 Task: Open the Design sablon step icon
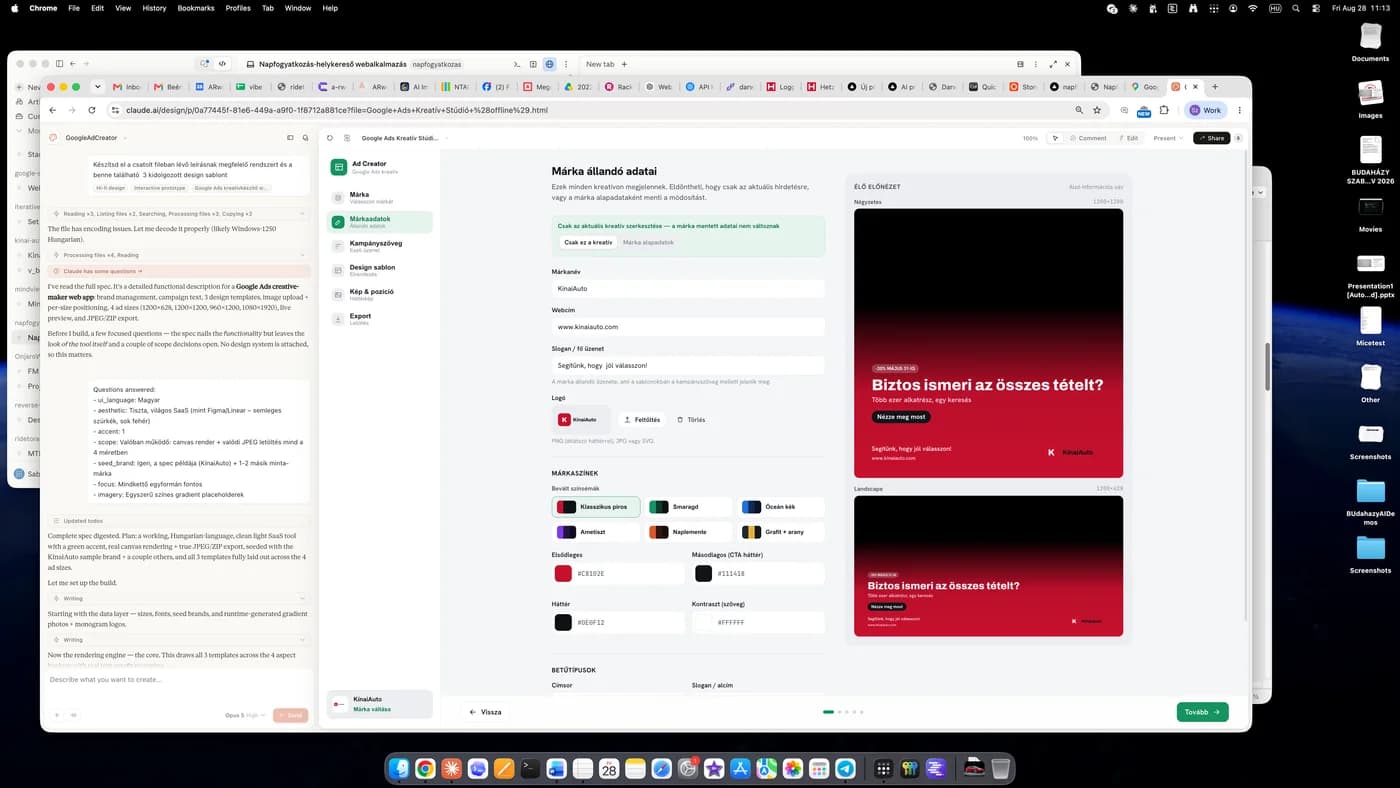(x=338, y=270)
